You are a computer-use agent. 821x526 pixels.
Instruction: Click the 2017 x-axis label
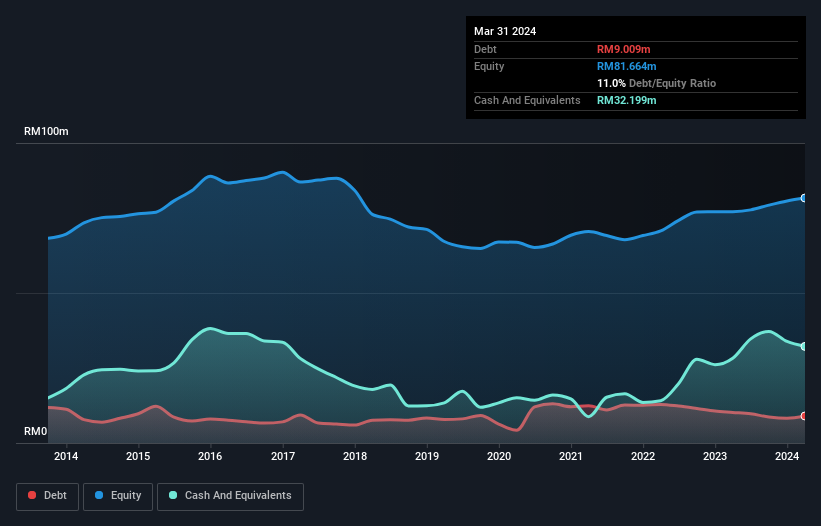282,457
